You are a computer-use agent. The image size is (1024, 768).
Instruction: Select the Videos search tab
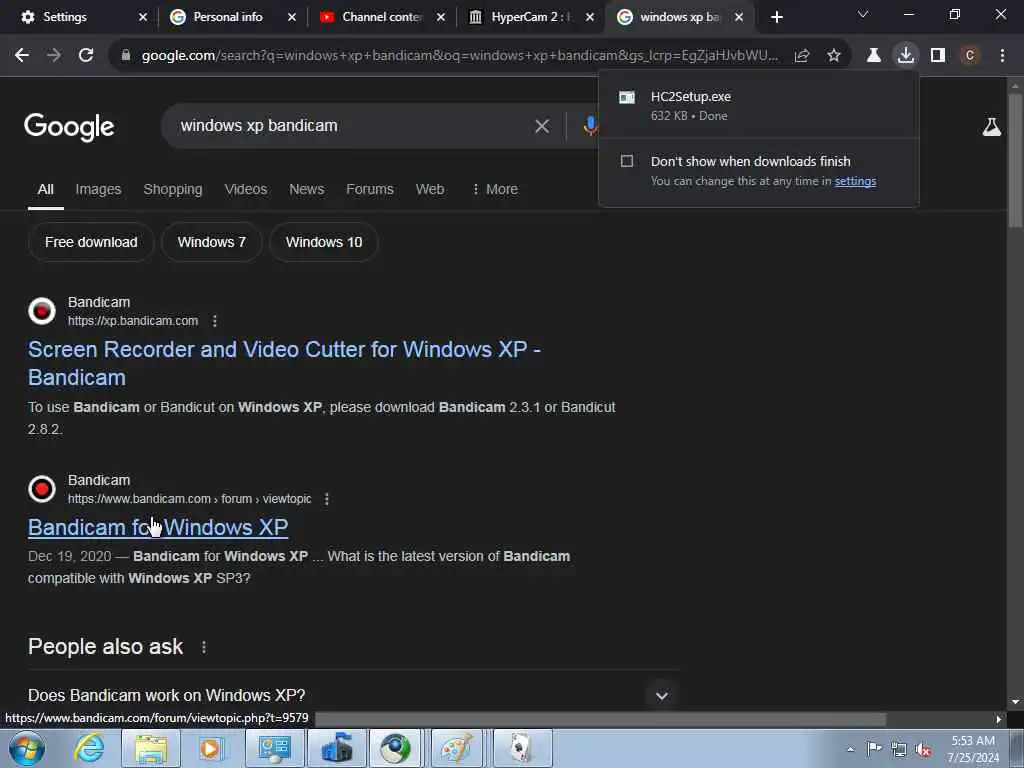pos(246,189)
